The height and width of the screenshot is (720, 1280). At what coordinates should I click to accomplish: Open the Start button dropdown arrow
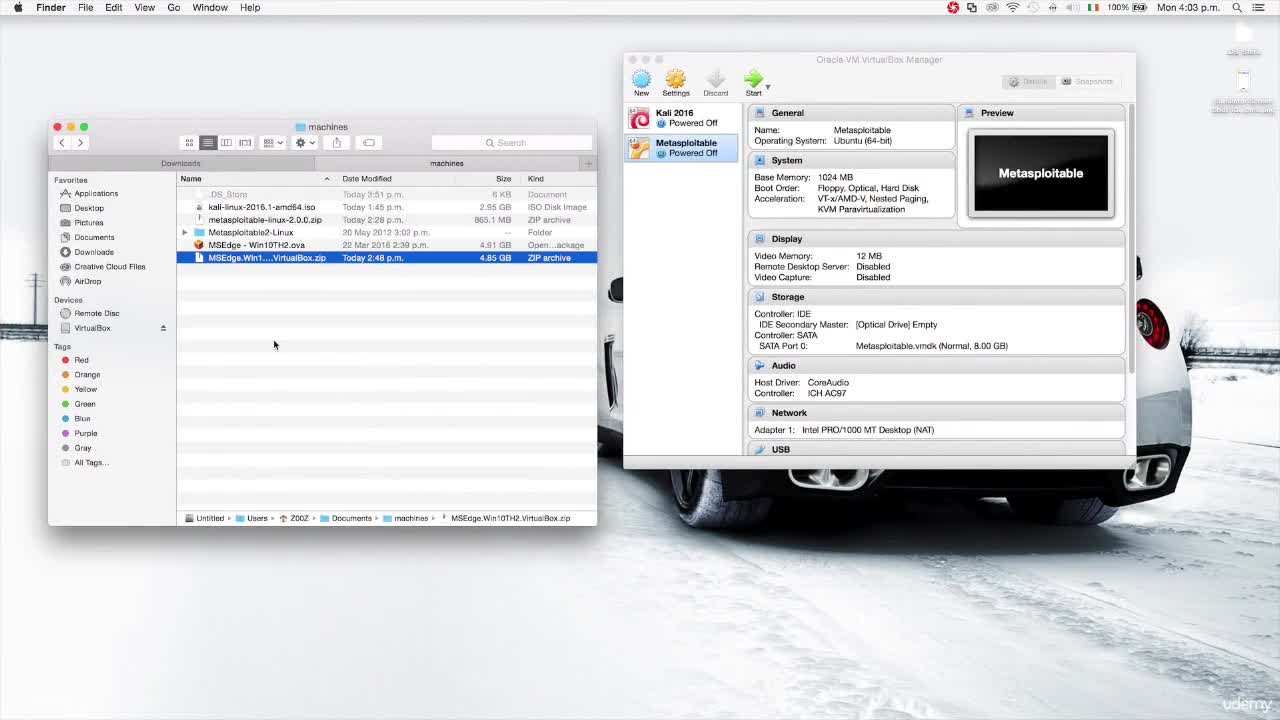tap(767, 86)
